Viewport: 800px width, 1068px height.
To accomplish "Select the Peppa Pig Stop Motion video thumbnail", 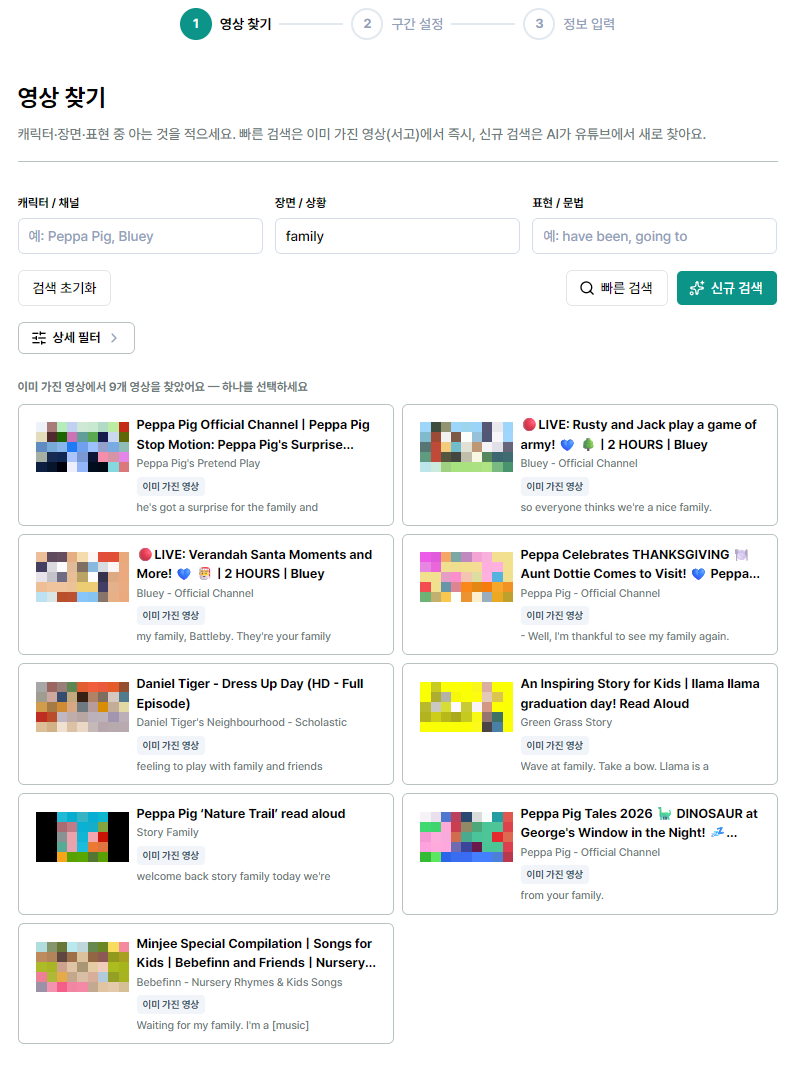I will [82, 447].
